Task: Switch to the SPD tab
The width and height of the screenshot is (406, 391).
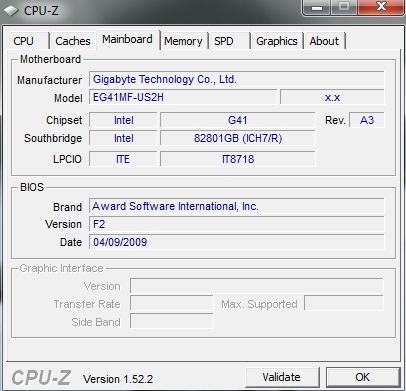Action: pyautogui.click(x=229, y=41)
